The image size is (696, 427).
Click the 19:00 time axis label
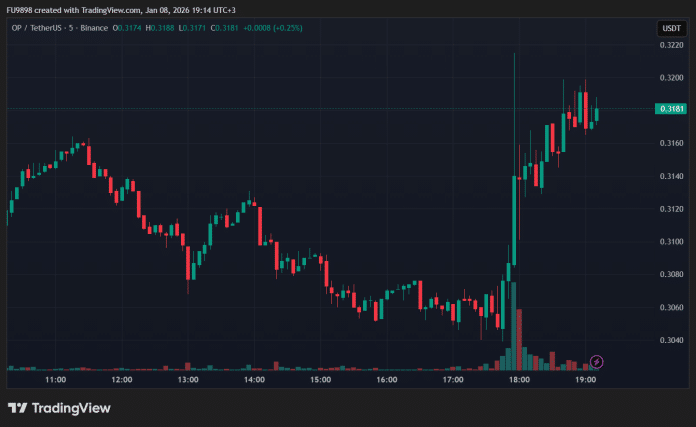585,380
